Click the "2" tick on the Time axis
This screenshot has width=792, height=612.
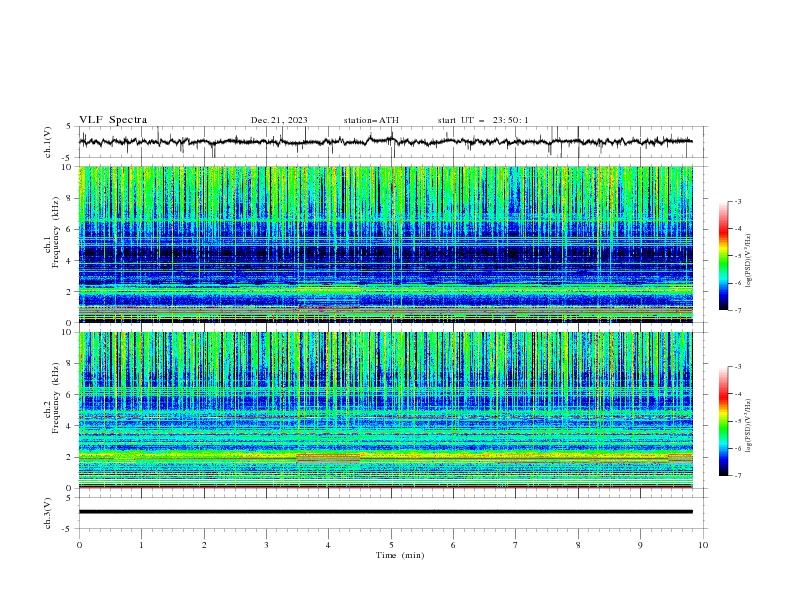tap(204, 545)
